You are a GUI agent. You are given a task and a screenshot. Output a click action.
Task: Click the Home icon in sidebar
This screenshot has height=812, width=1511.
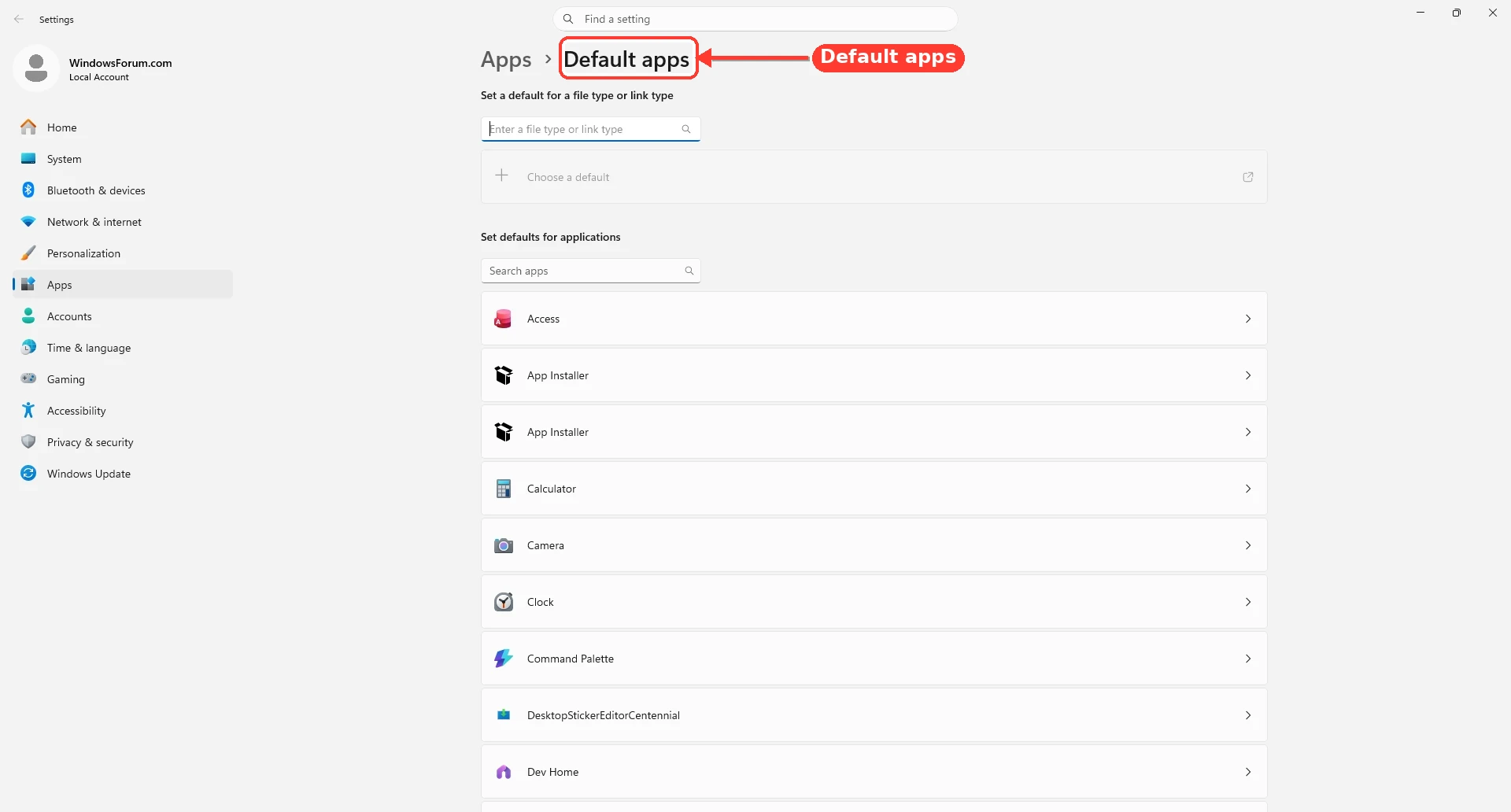(28, 127)
